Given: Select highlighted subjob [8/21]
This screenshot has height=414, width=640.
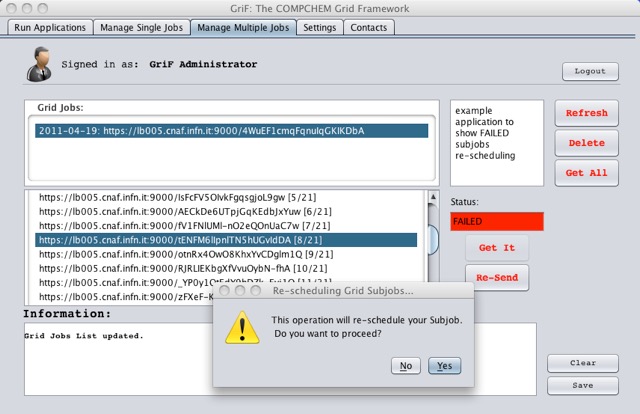Looking at the screenshot, I should click(x=226, y=240).
